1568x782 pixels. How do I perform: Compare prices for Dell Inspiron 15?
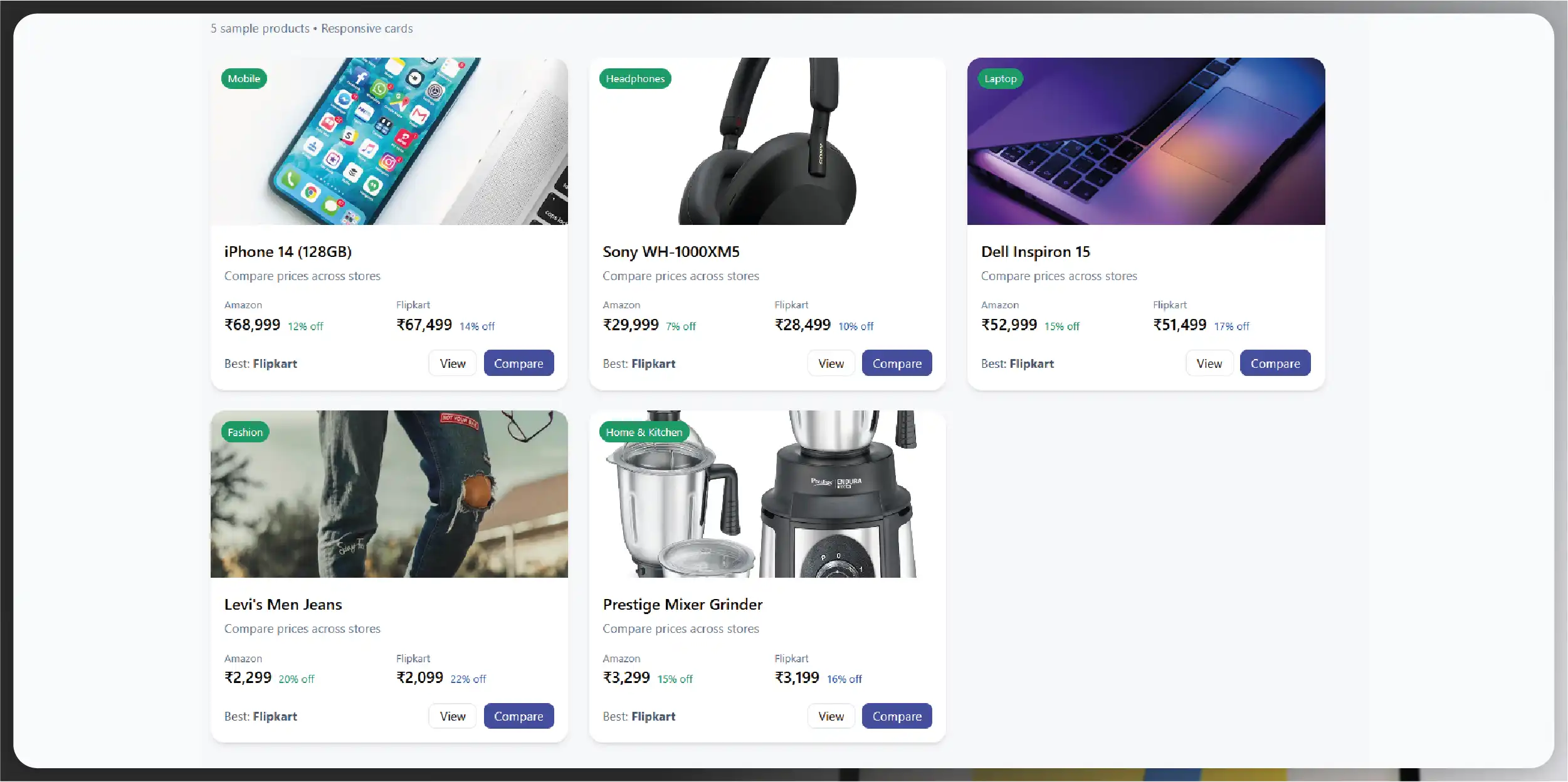pyautogui.click(x=1275, y=363)
